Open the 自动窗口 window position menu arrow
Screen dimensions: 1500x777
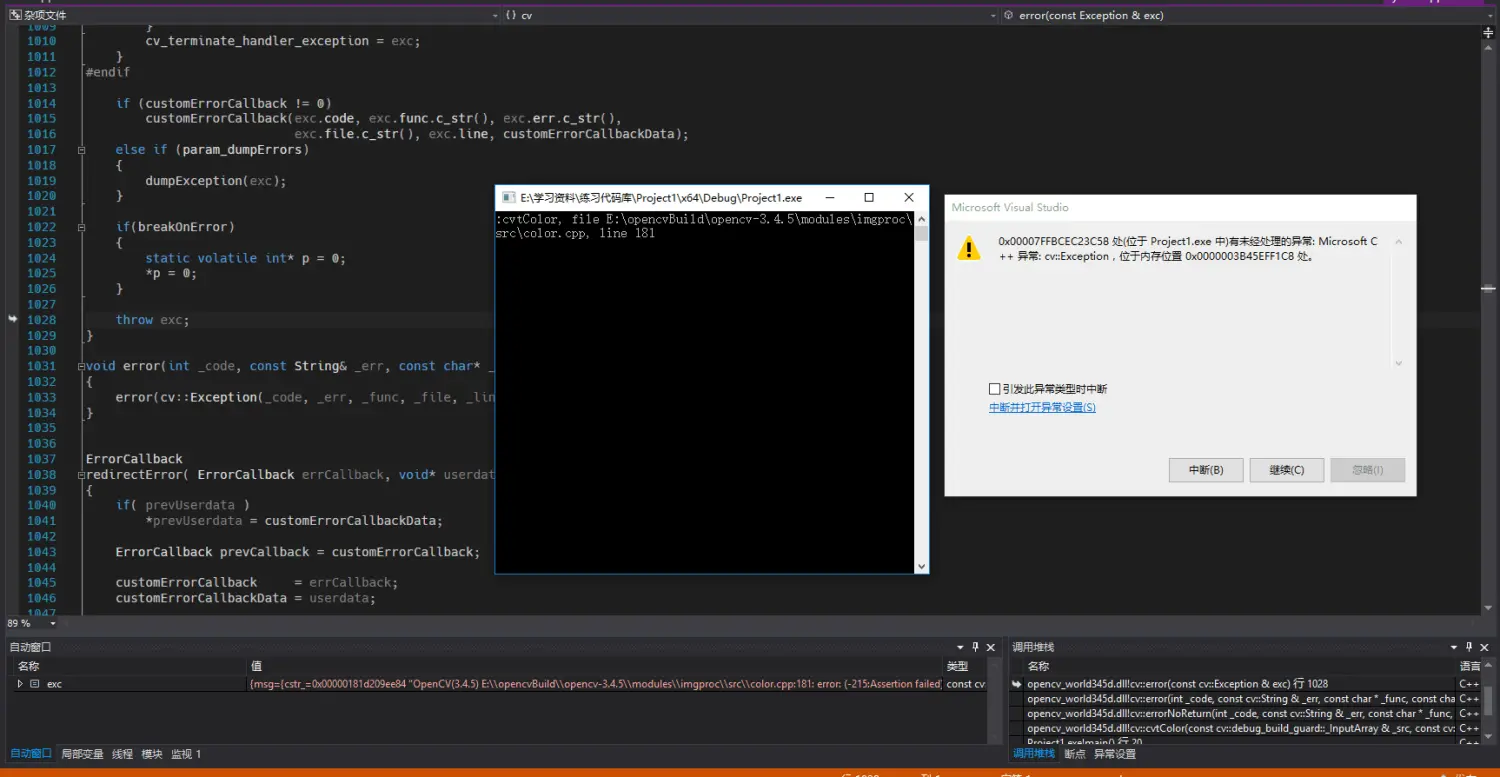point(961,647)
